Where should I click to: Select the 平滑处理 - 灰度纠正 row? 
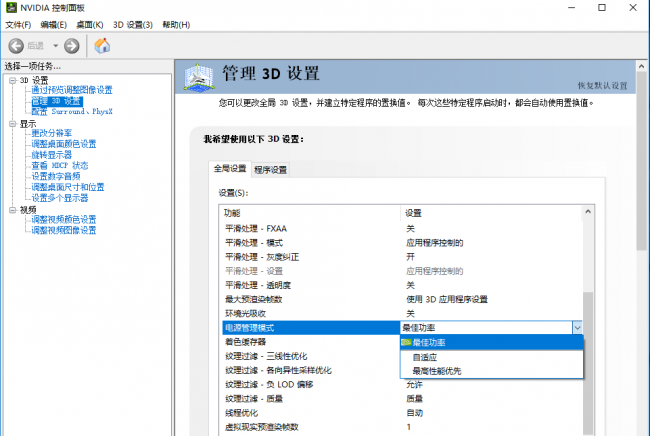pos(402,257)
